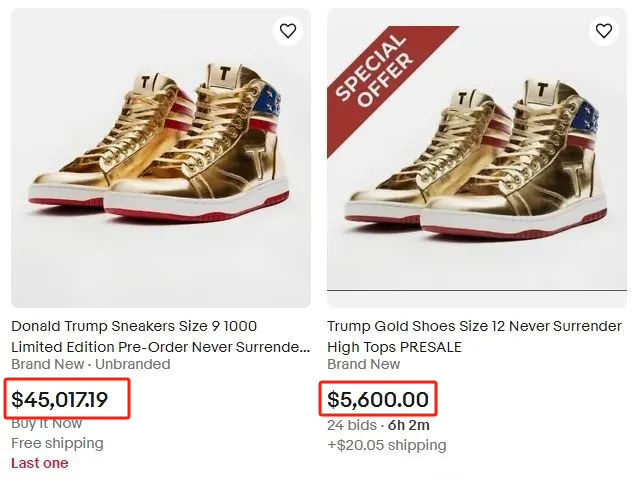Select the $5,600.00 price
This screenshot has width=637, height=491.
tap(378, 400)
